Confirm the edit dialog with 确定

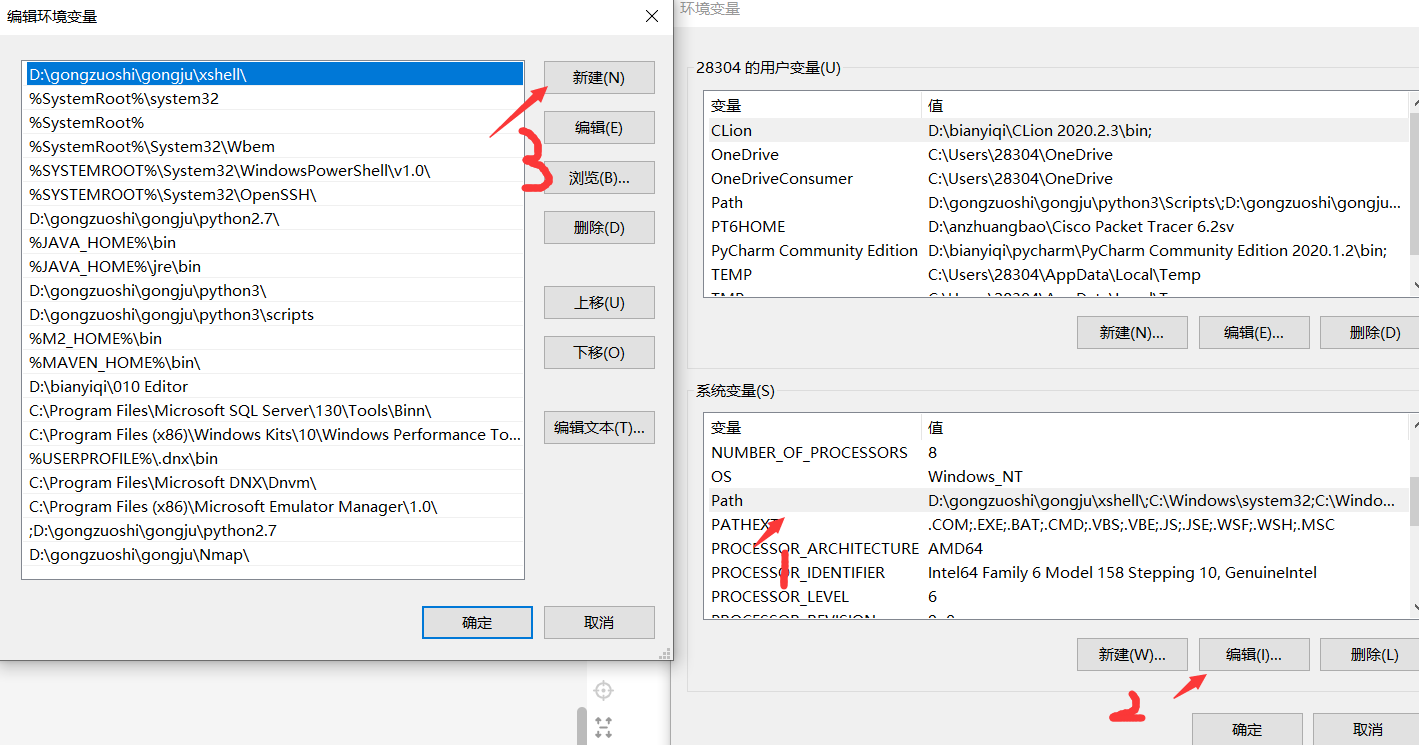pos(477,622)
